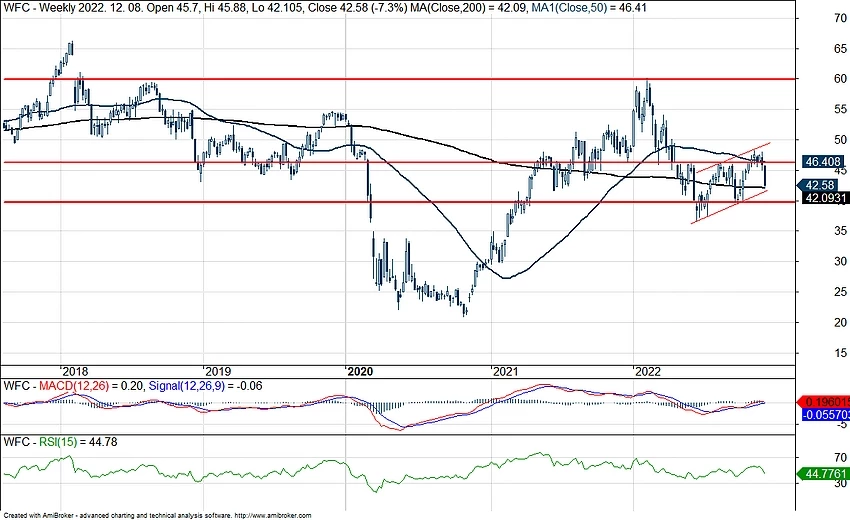850x520 pixels.
Task: Click the bold 2020 year label
Action: (360, 371)
